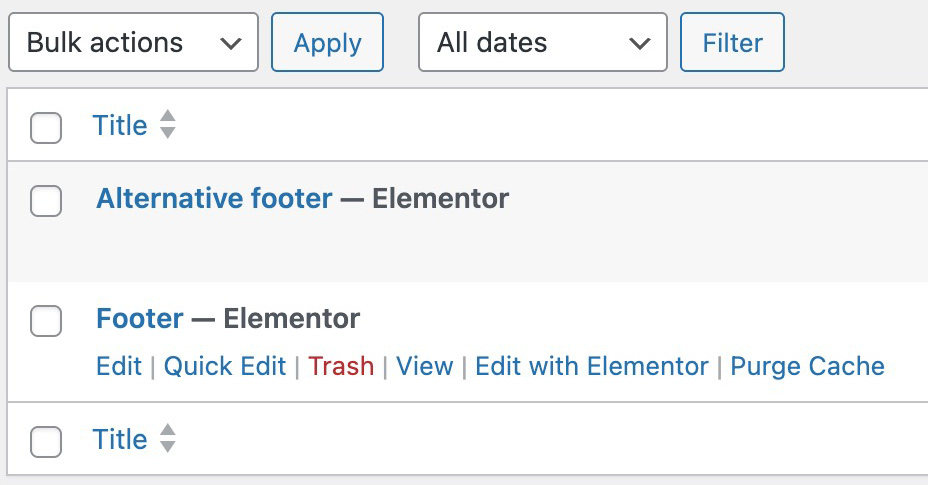Toggle the bottom select-all checkbox
Viewport: 928px width, 485px height.
46,442
